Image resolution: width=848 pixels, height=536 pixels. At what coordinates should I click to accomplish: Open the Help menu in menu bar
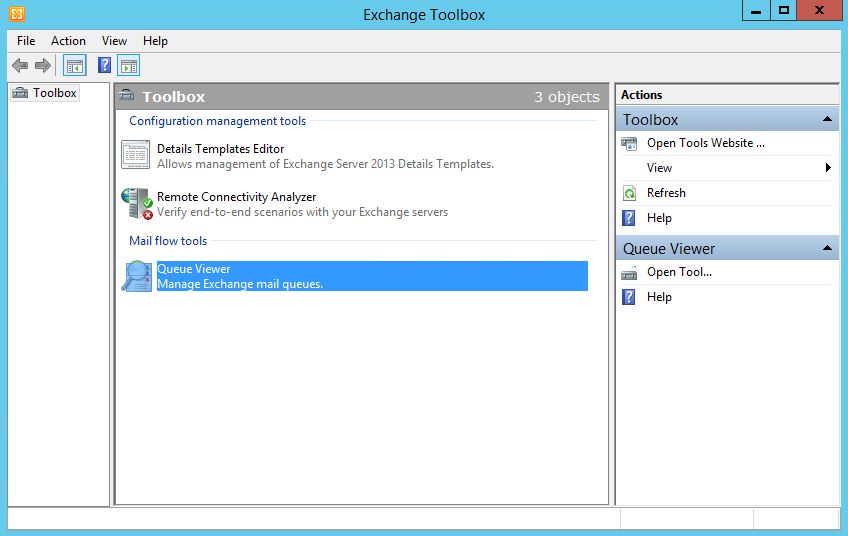point(155,41)
